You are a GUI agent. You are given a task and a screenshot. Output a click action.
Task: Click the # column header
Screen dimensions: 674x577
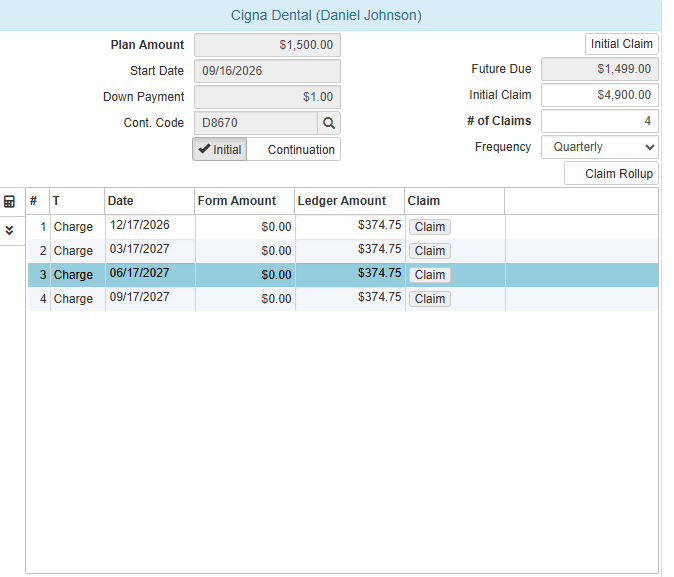click(x=38, y=201)
